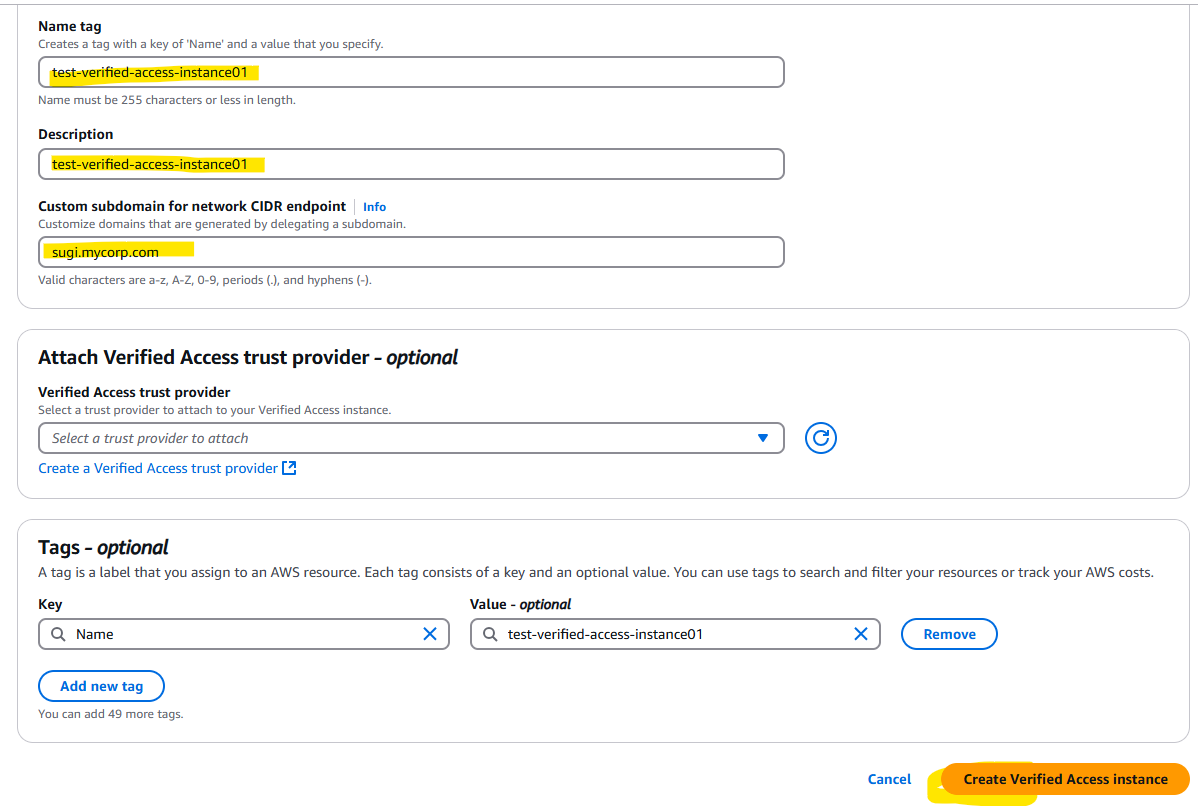Open the Select a trust provider dropdown

[411, 438]
